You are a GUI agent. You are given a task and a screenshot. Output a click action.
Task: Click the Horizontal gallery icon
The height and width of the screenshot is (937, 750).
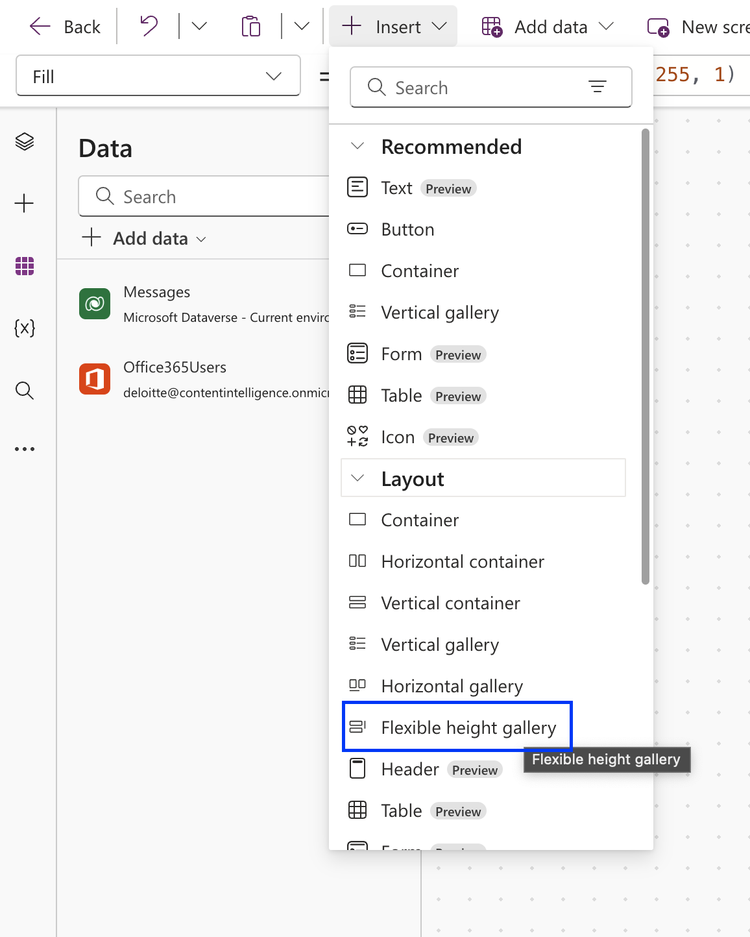pyautogui.click(x=357, y=685)
